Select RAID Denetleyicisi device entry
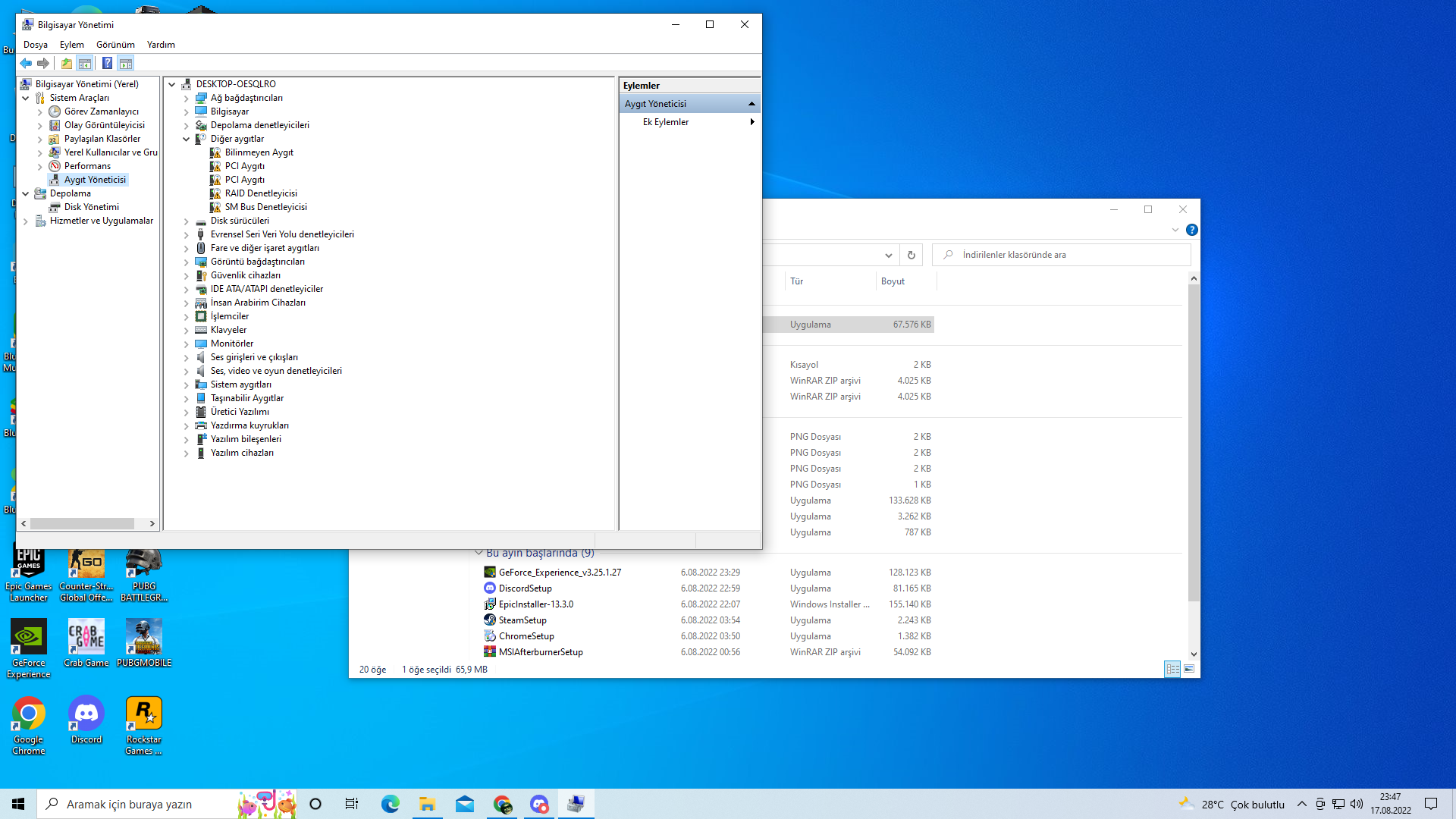 (261, 193)
